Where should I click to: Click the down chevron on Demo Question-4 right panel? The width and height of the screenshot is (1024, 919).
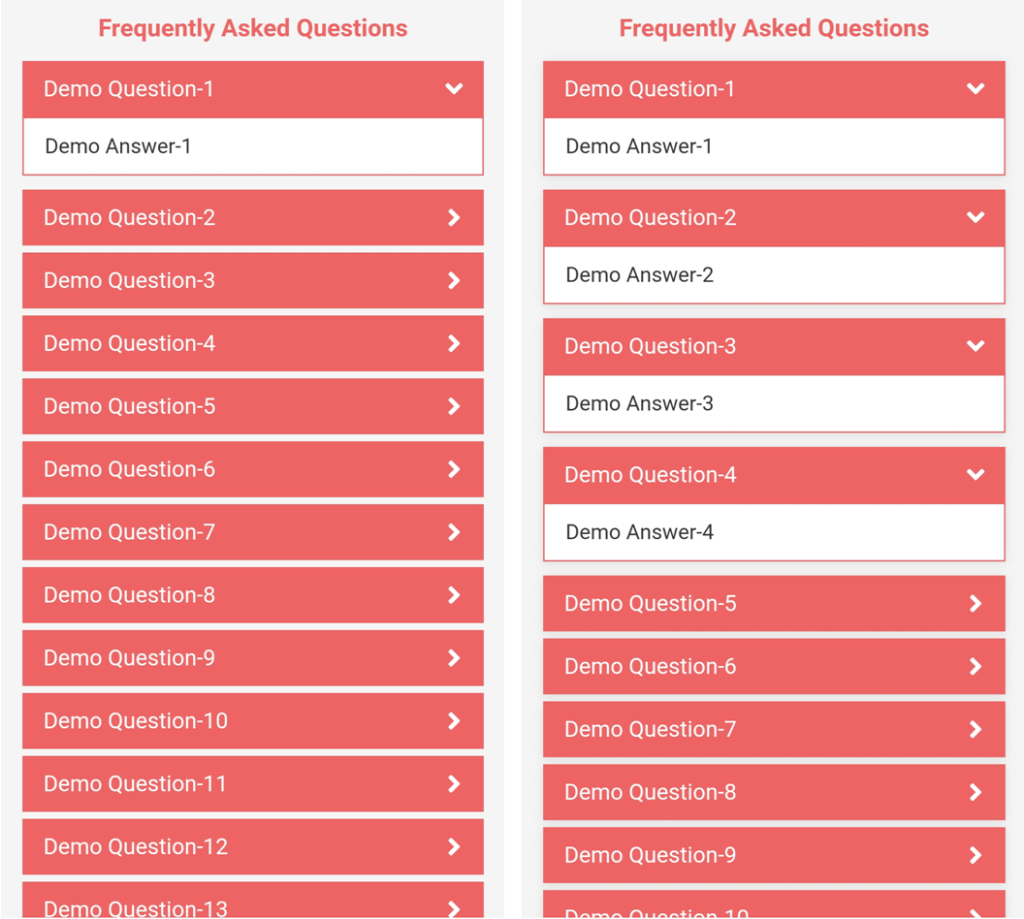(x=976, y=474)
